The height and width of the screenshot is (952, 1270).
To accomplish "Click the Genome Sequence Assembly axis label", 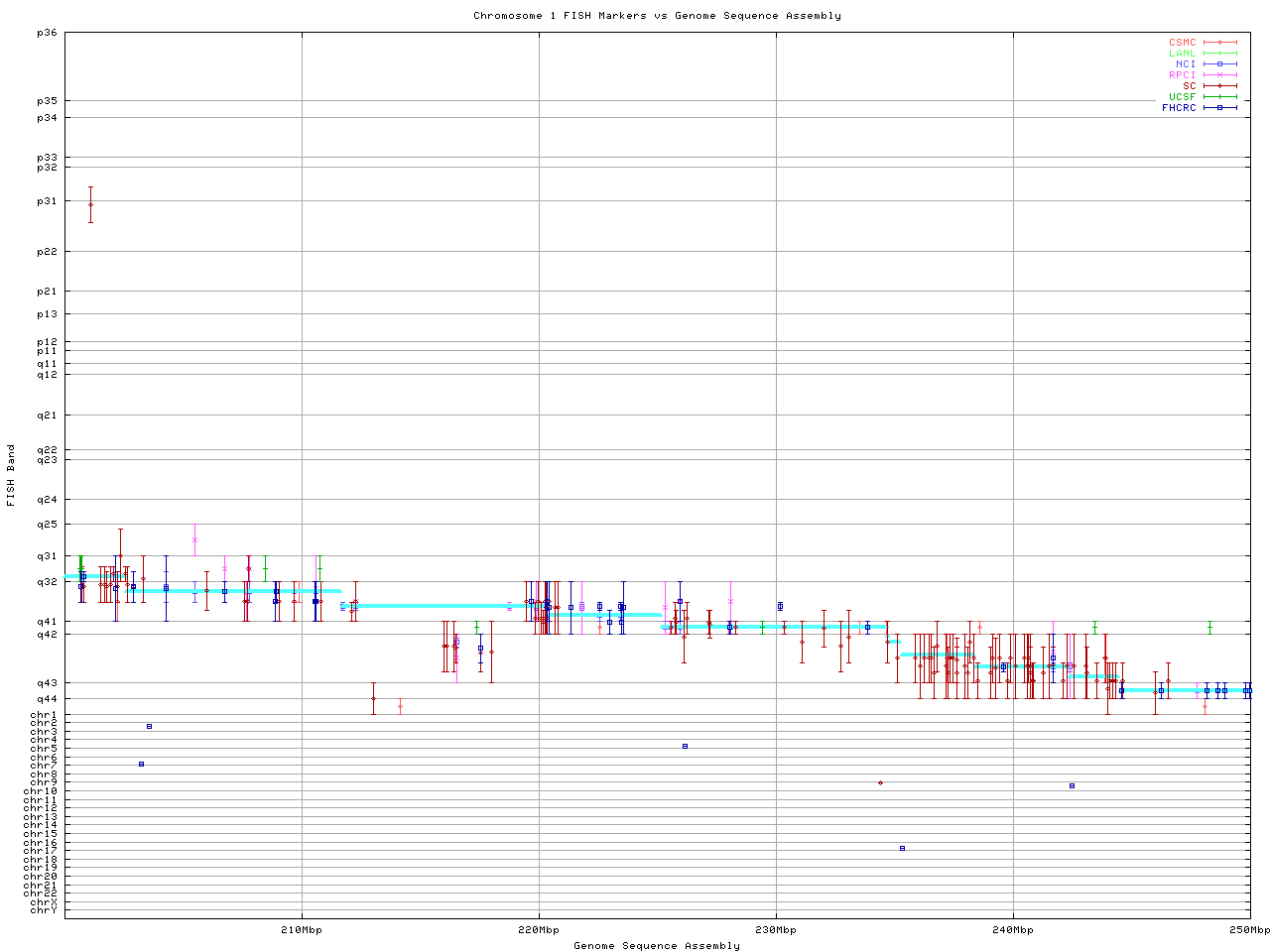I will pos(657,946).
